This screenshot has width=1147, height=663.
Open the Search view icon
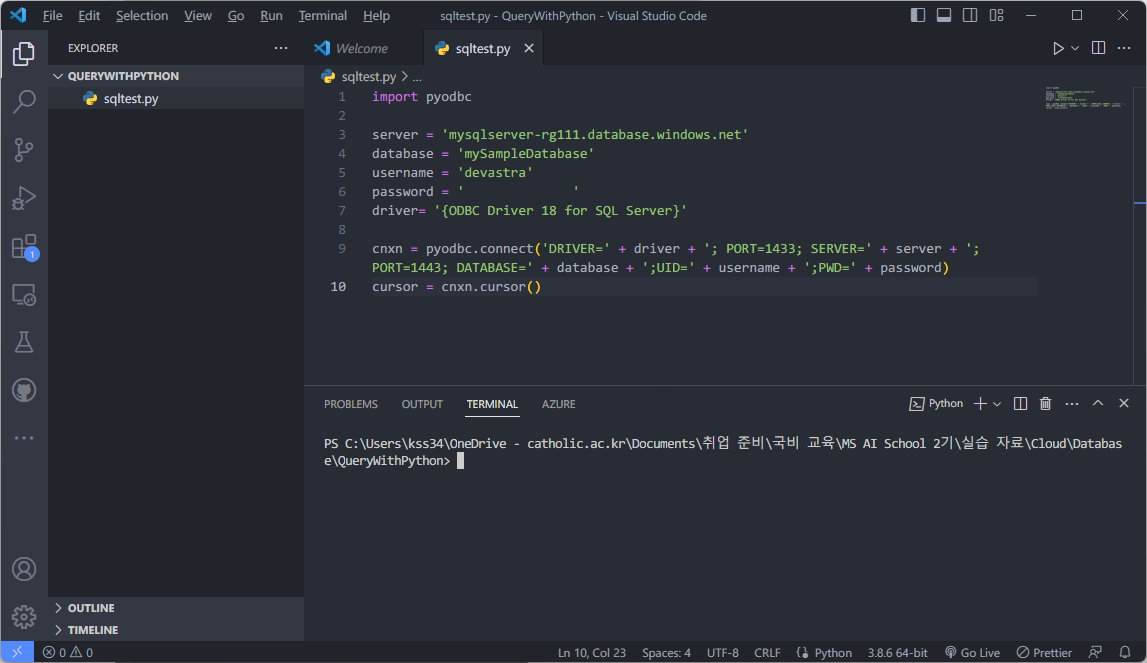pos(24,102)
